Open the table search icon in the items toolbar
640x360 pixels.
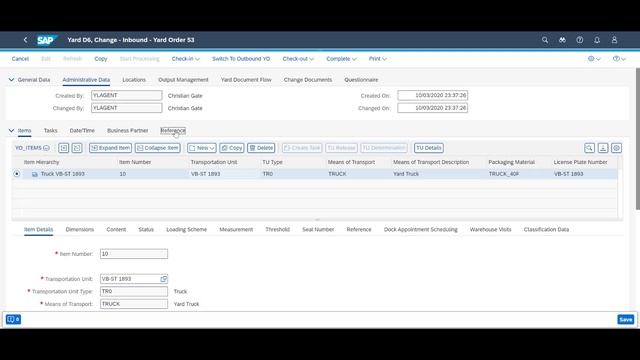click(x=589, y=148)
